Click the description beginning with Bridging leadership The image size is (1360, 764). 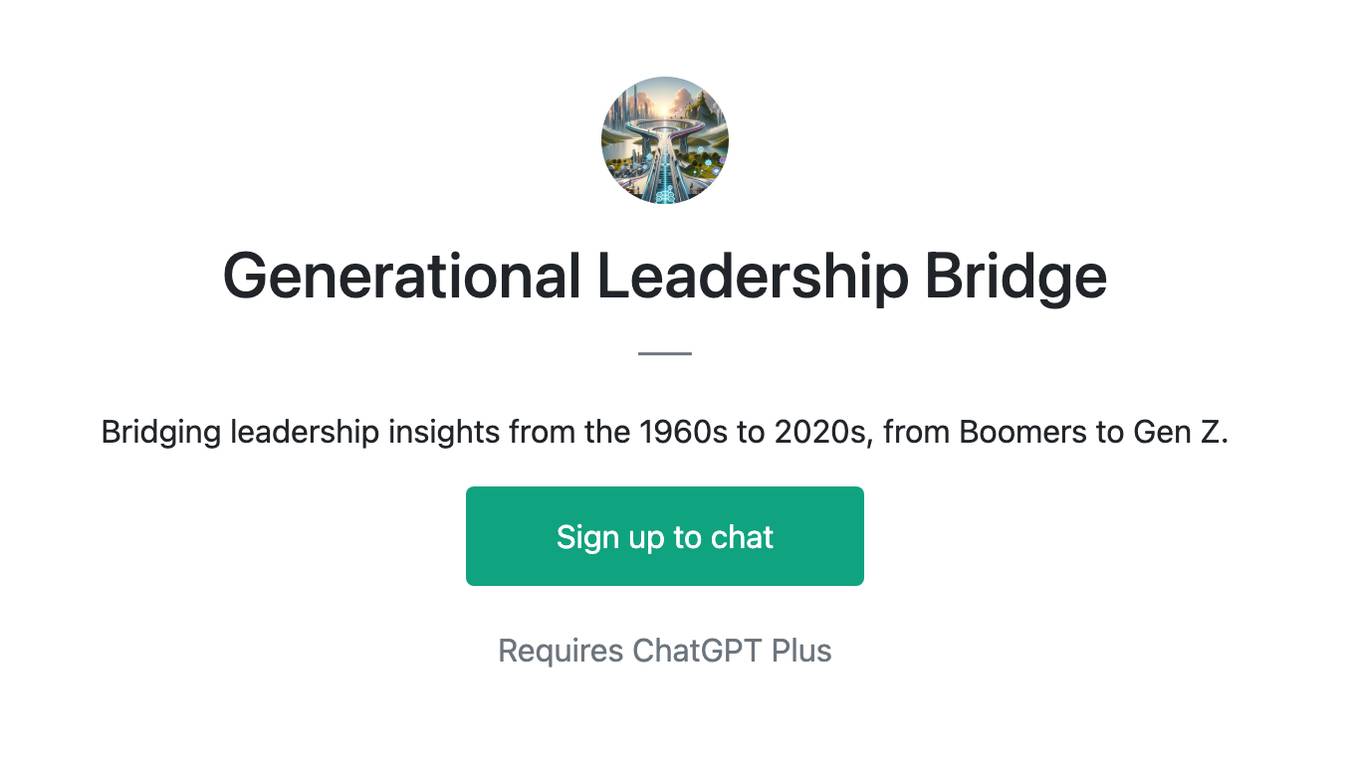tap(665, 432)
